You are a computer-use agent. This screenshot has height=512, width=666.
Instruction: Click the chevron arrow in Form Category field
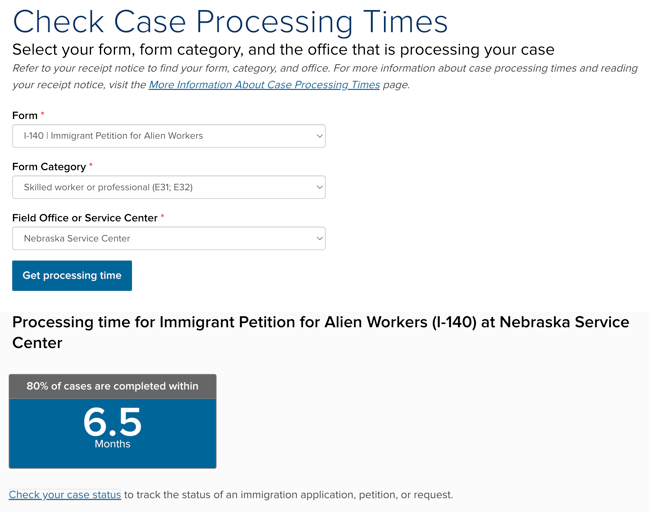coord(319,187)
